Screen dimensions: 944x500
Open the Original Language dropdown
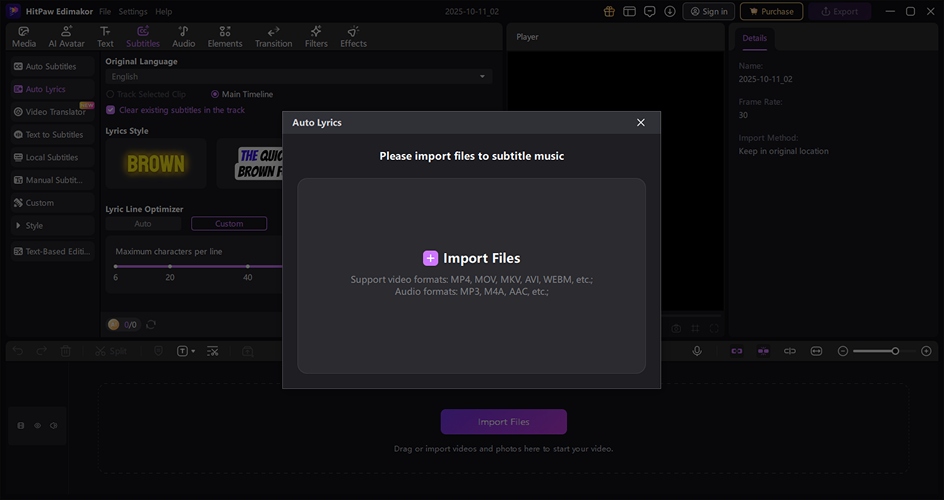(298, 76)
